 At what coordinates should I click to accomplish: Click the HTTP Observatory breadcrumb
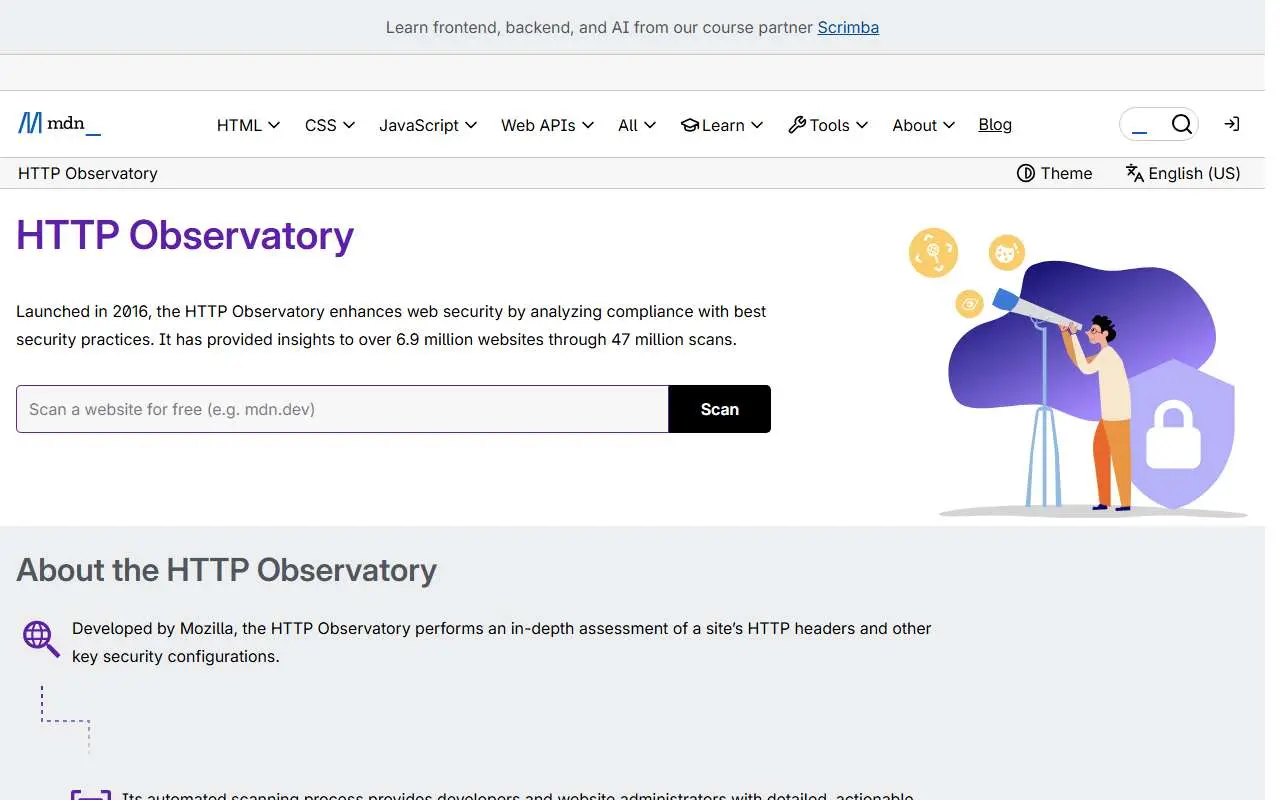click(x=88, y=173)
